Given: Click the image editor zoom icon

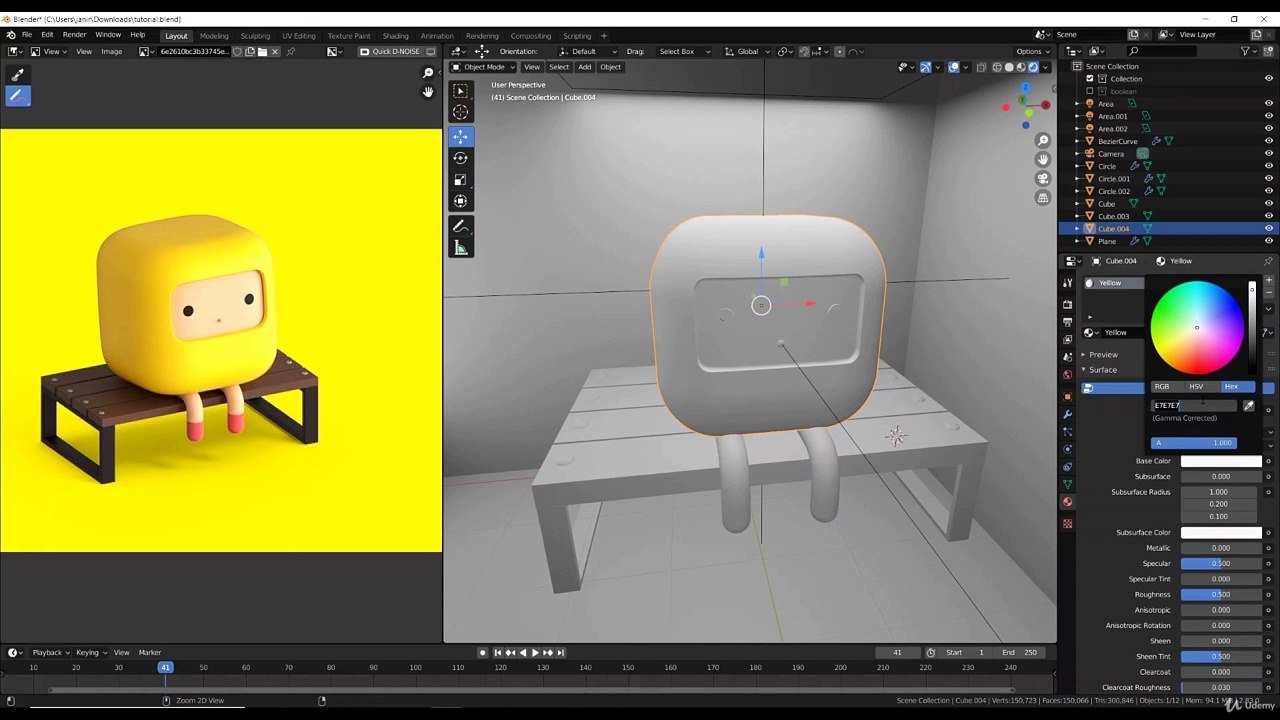Looking at the screenshot, I should [428, 73].
